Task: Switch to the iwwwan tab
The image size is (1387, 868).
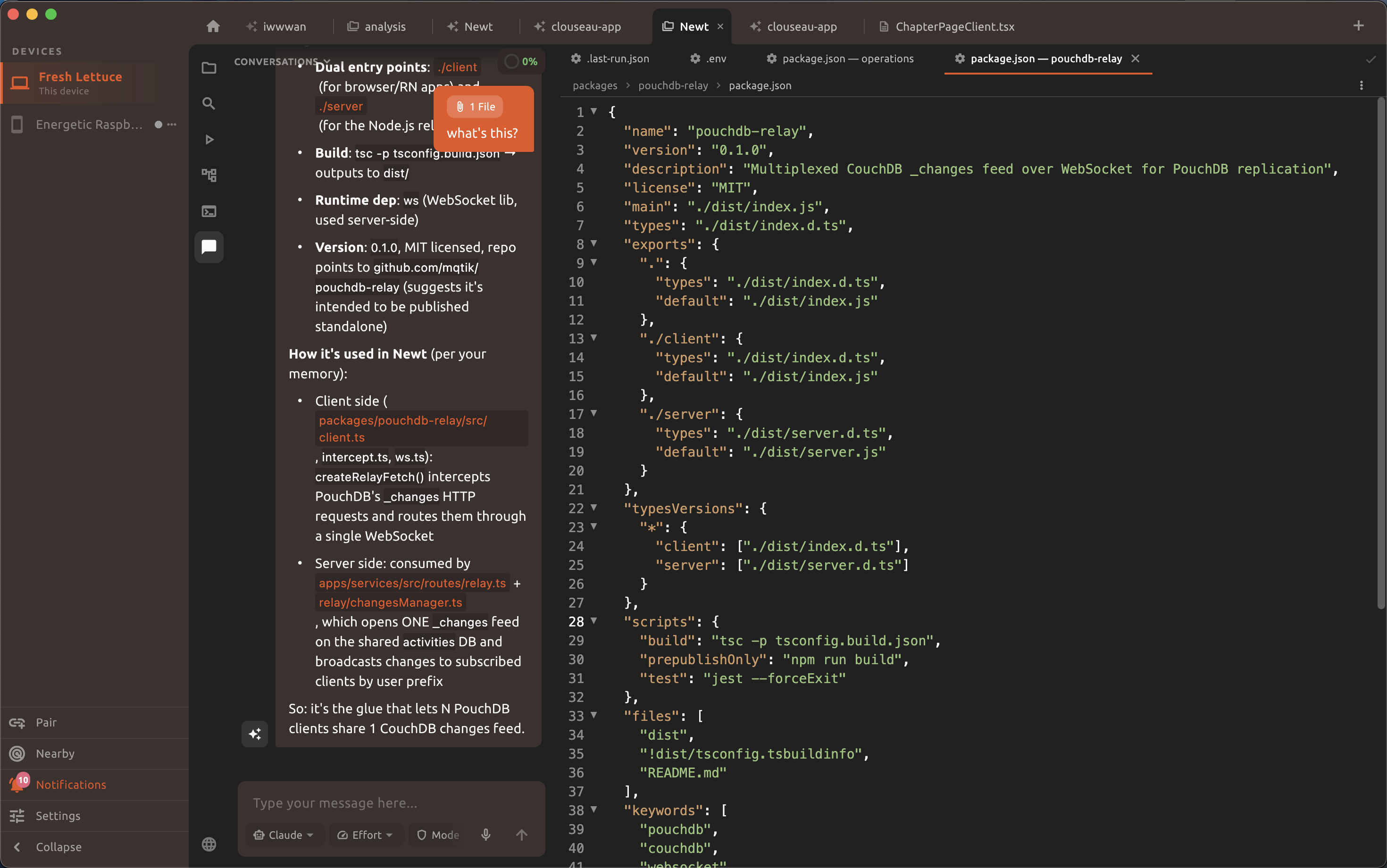Action: [276, 26]
